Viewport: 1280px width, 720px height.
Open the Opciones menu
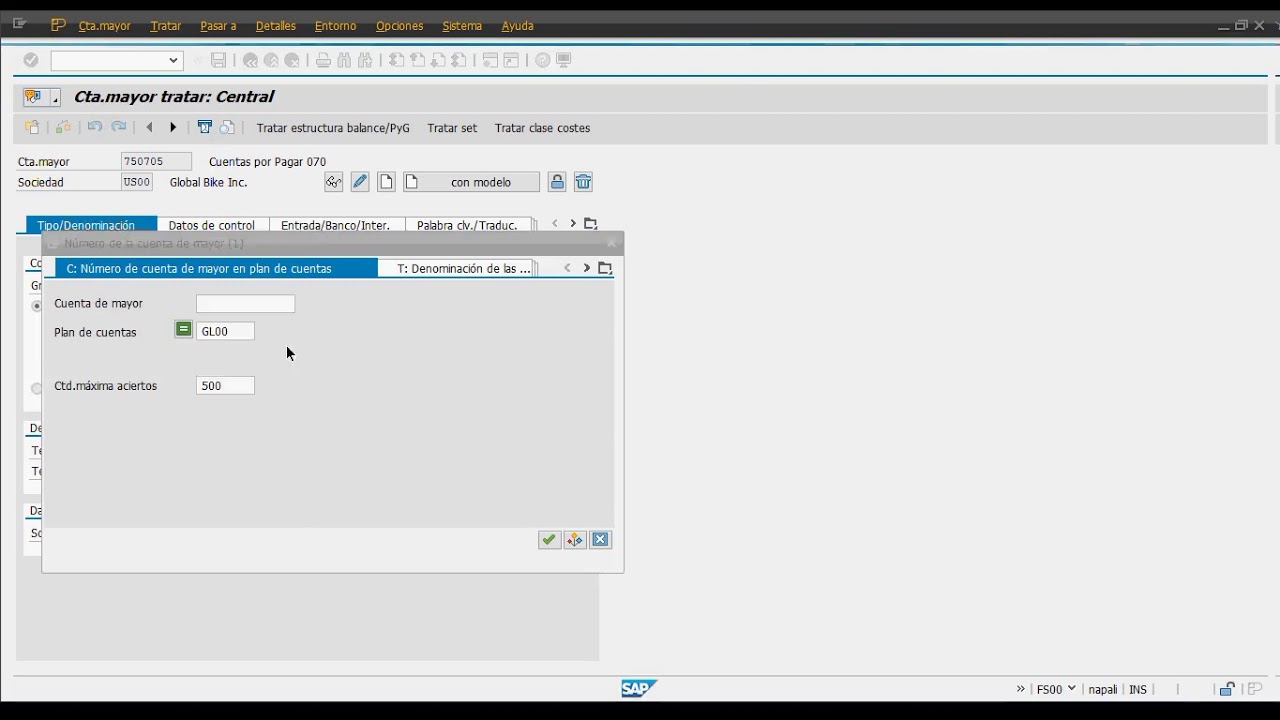399,26
